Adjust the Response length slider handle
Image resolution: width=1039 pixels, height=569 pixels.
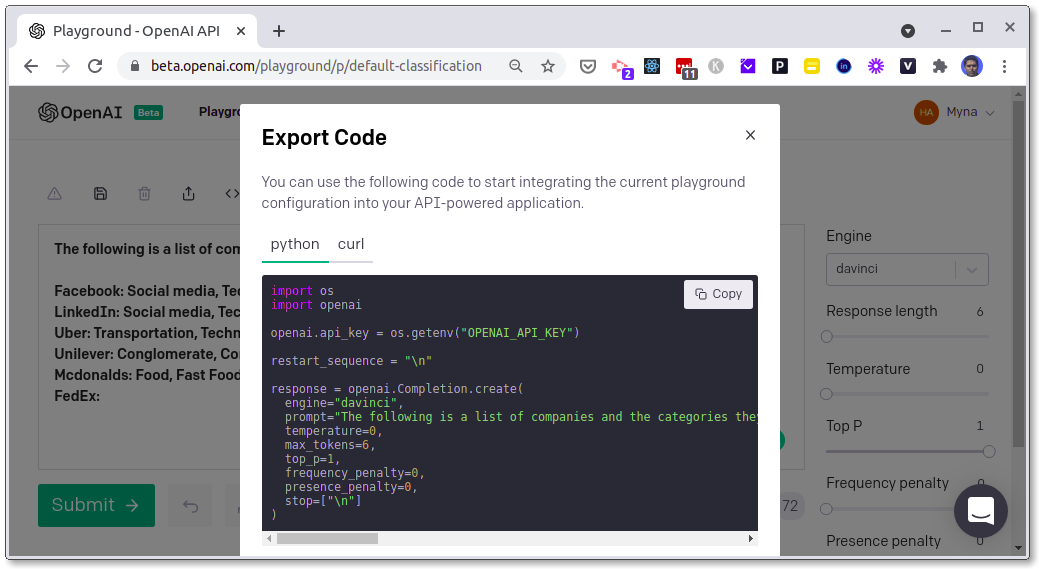tap(826, 336)
